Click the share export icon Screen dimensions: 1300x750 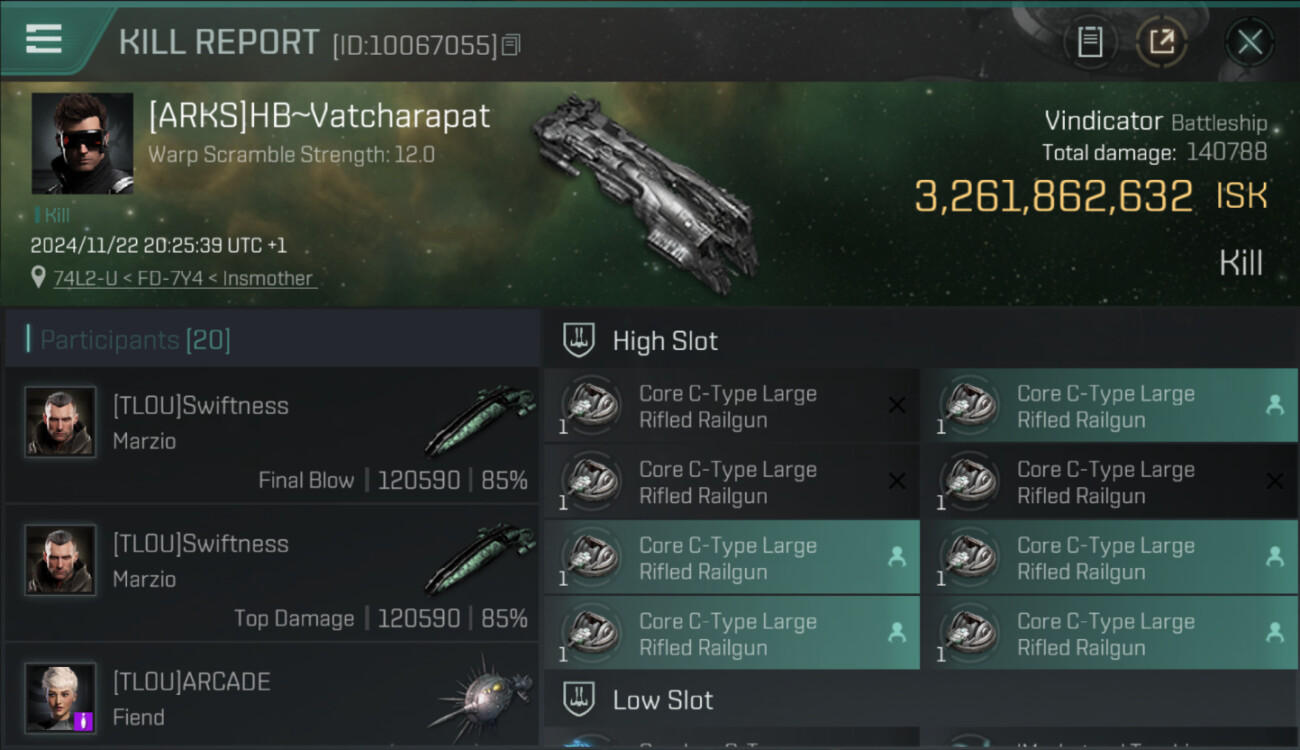click(1161, 42)
